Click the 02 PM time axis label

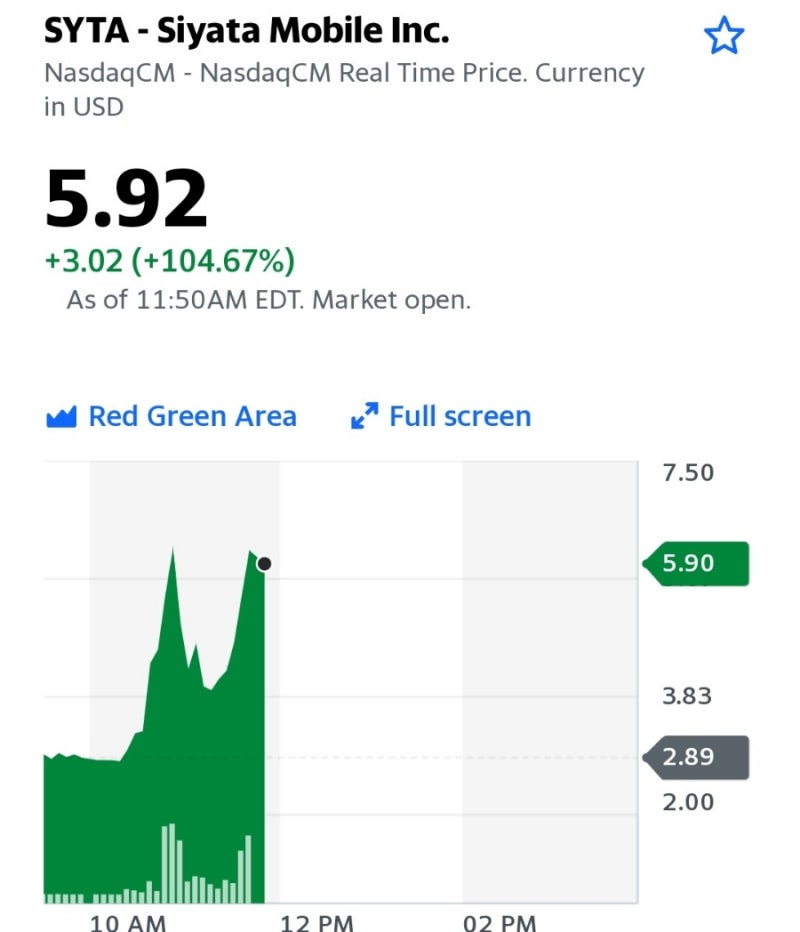[x=499, y=922]
